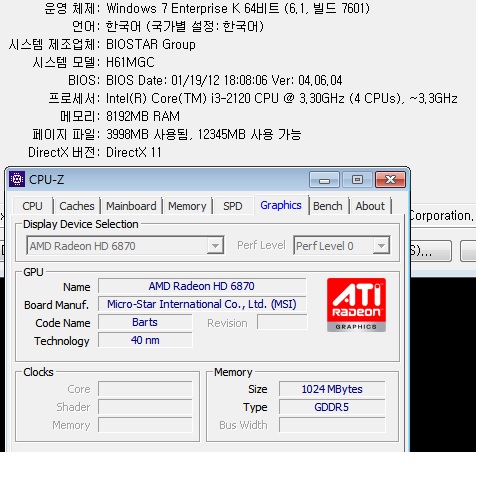The image size is (504, 481).
Task: Open the AMD Radeon HD 6870 device dropdown
Action: point(125,246)
